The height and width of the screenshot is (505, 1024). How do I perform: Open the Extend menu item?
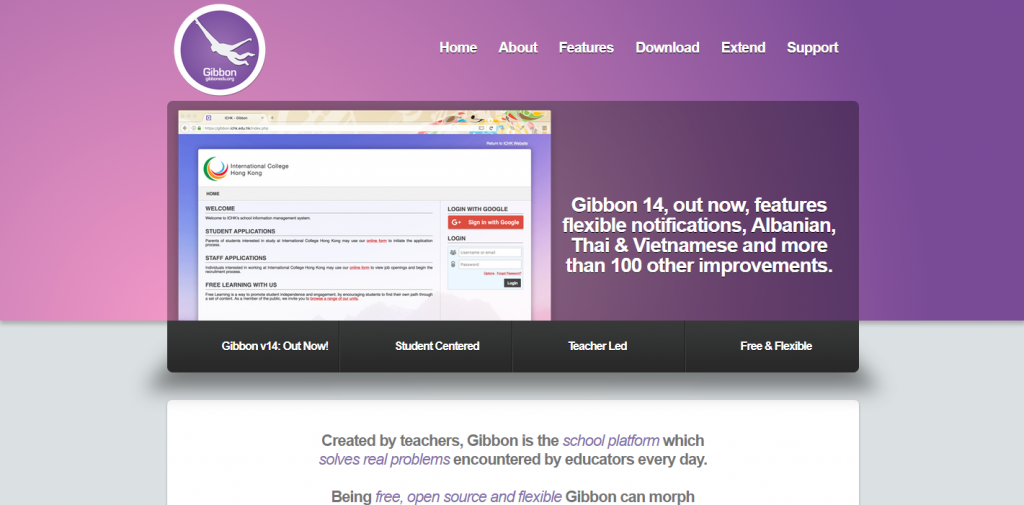pyautogui.click(x=743, y=47)
